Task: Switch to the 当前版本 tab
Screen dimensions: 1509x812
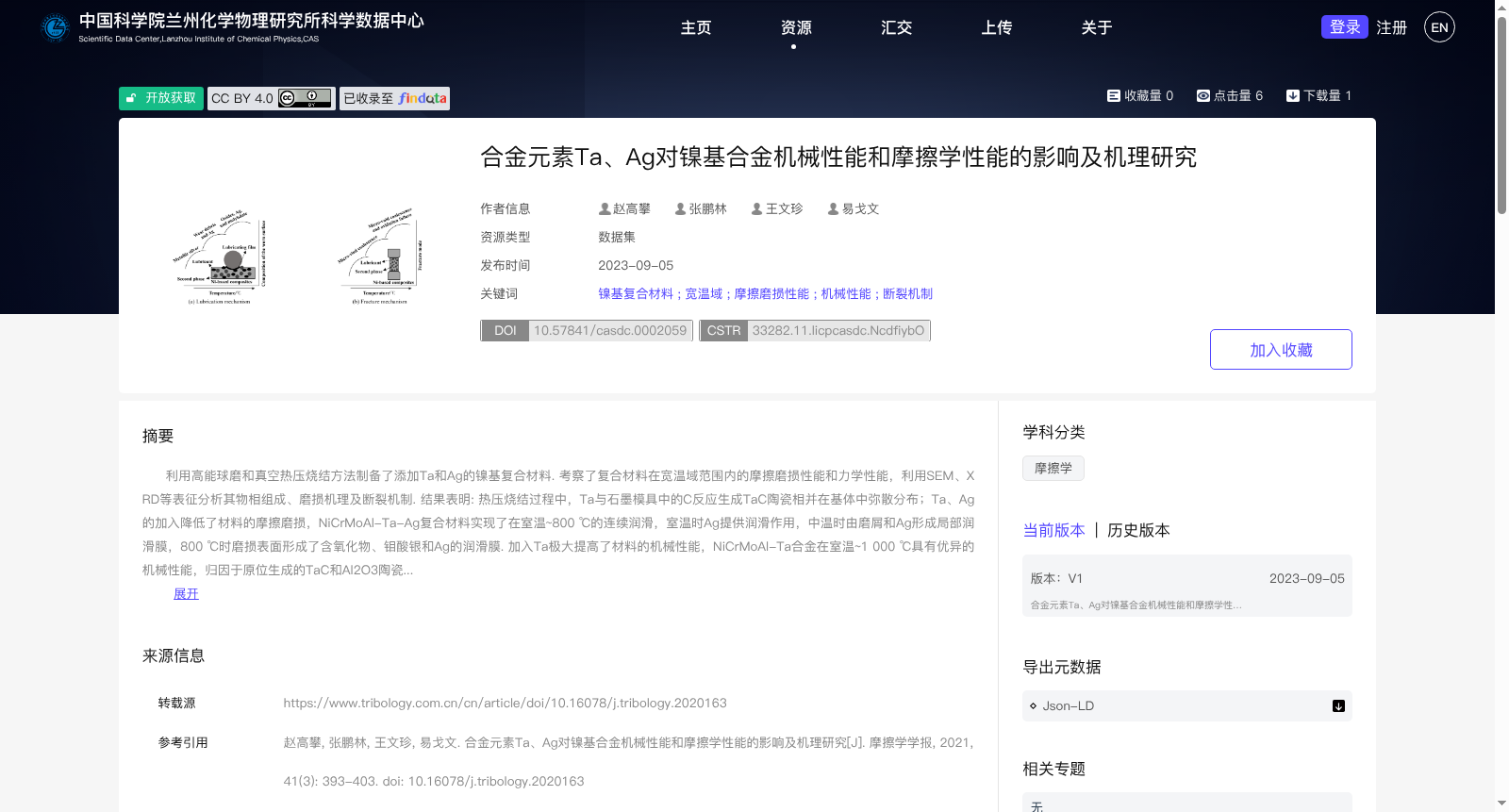Action: [x=1053, y=530]
